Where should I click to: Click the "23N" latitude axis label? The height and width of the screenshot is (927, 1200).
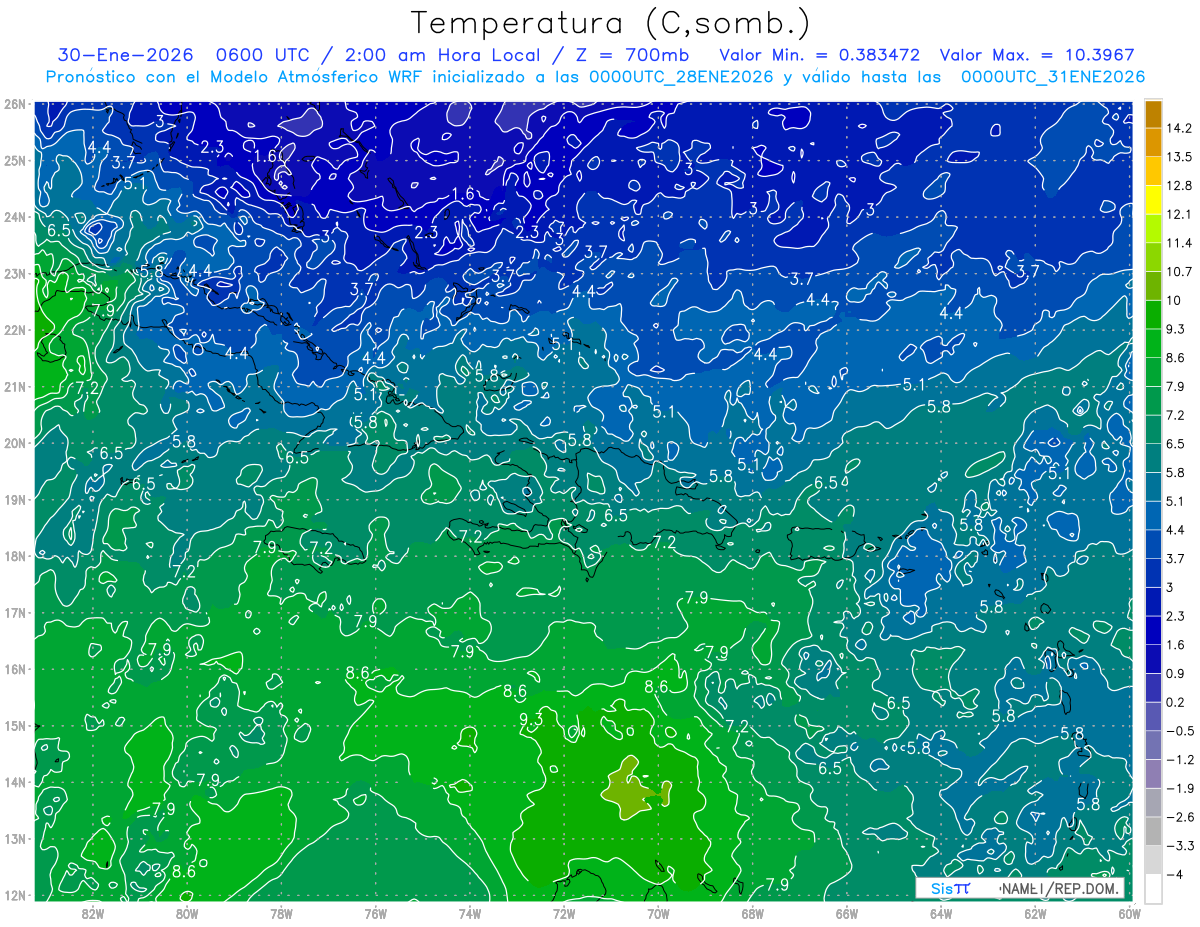(14, 273)
